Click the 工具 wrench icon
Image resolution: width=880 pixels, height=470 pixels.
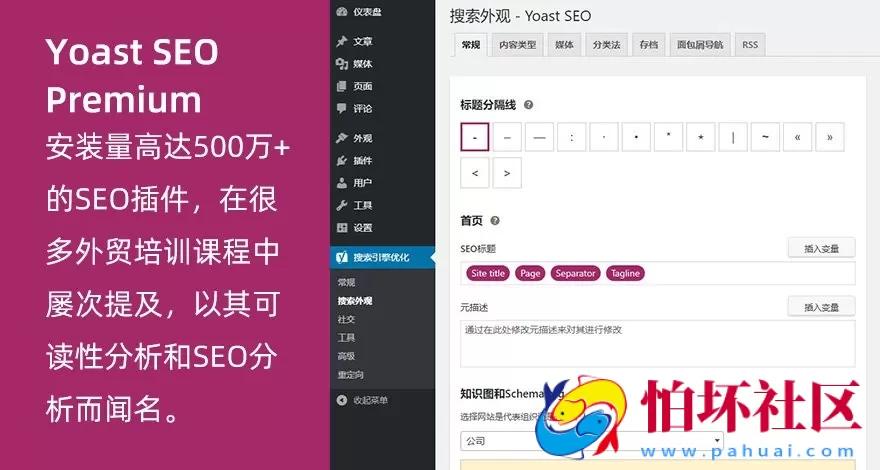342,206
